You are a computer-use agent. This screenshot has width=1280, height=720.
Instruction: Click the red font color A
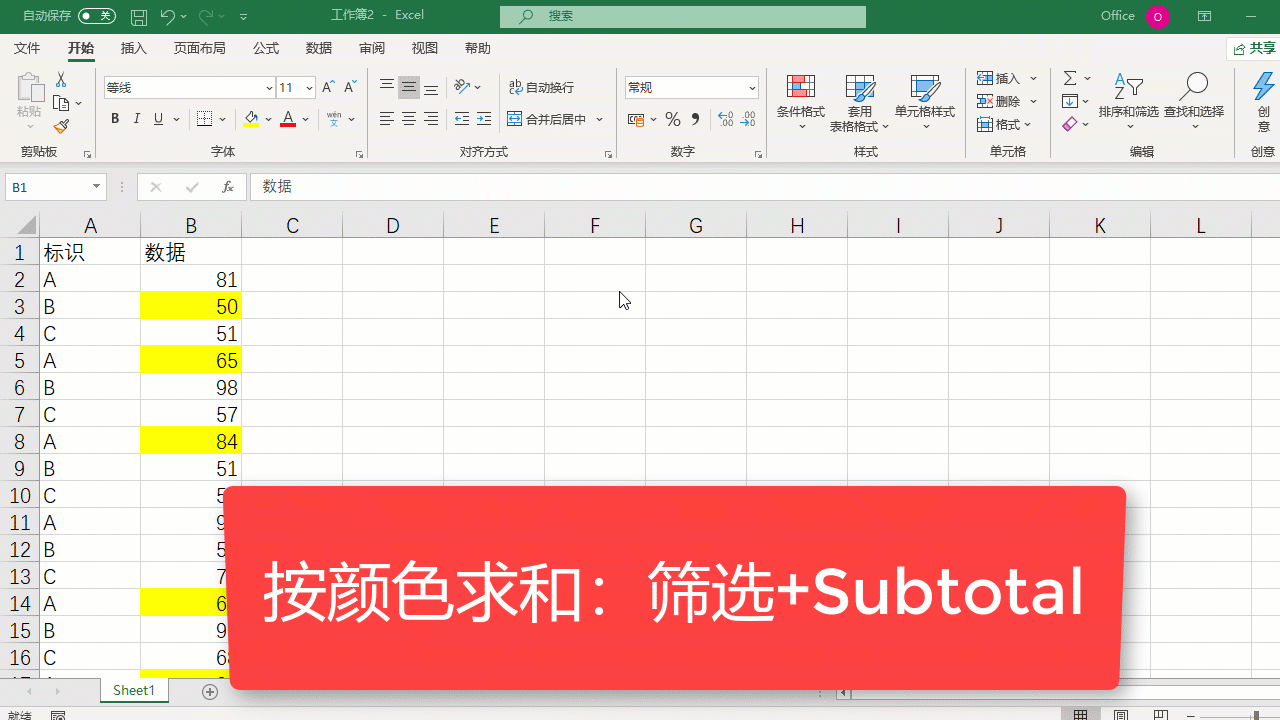point(288,119)
